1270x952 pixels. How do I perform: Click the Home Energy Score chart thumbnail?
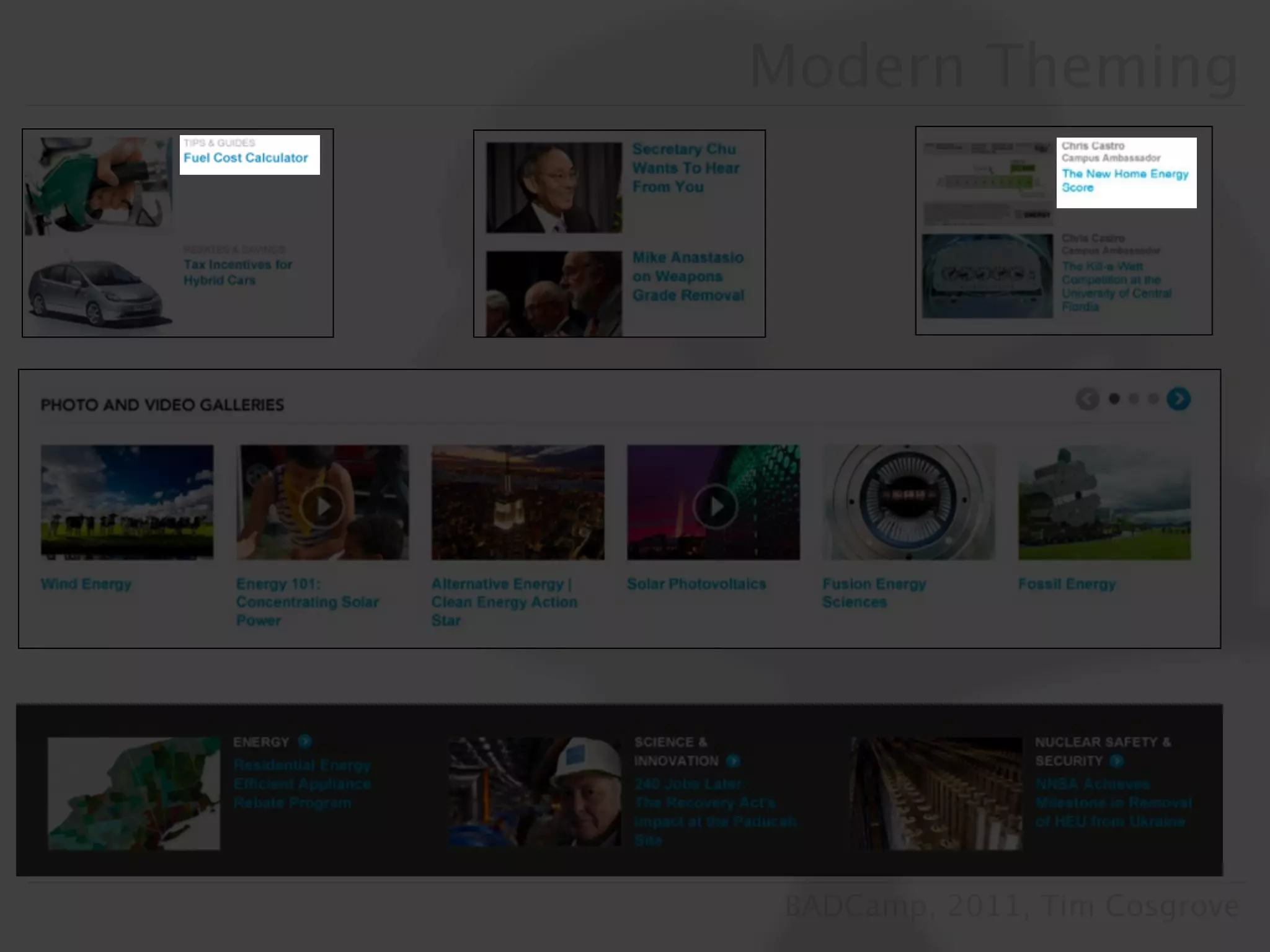pyautogui.click(x=987, y=183)
